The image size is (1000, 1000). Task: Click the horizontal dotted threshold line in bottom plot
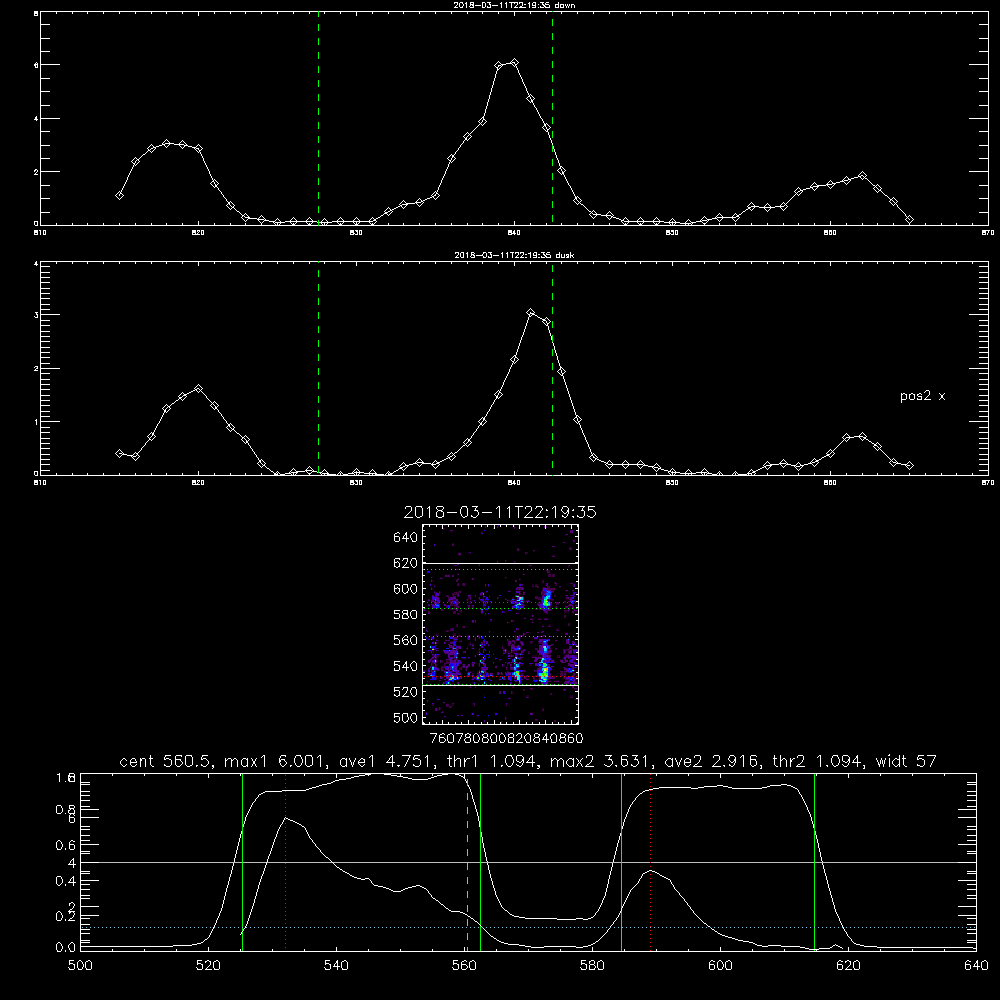(x=528, y=927)
